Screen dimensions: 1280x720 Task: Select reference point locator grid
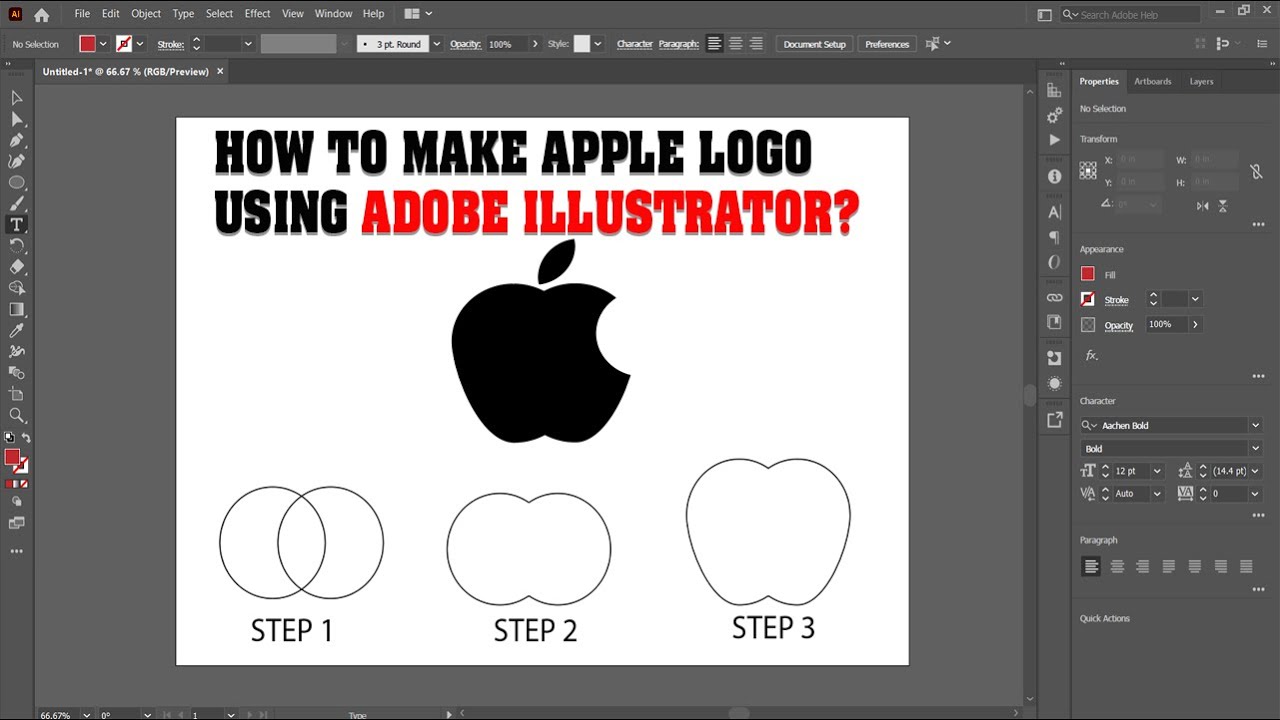point(1088,171)
